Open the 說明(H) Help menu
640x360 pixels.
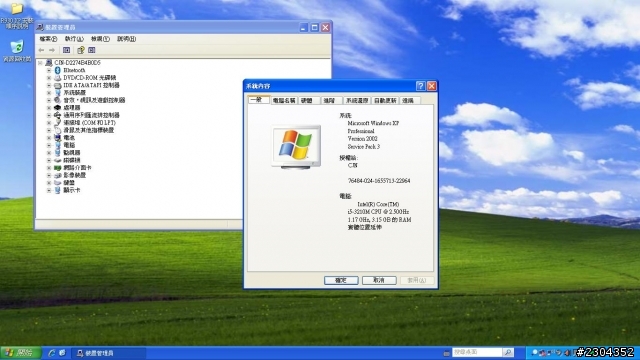click(126, 39)
